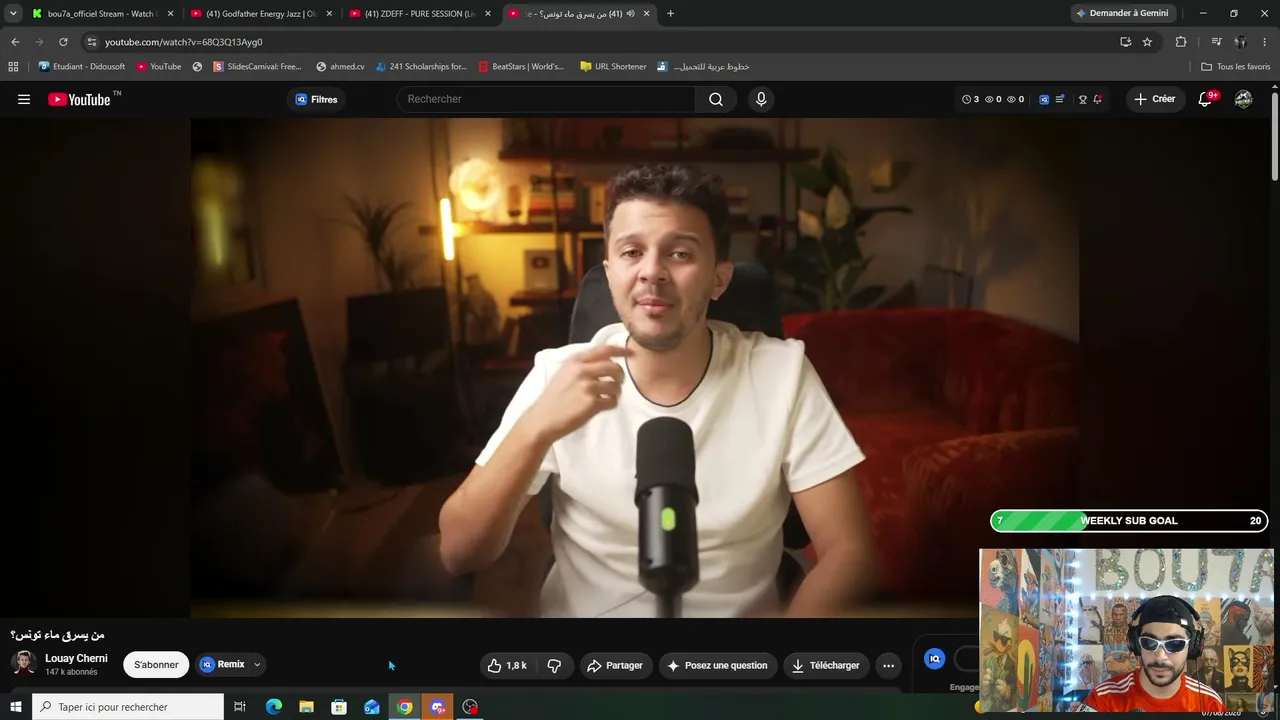Open the apps grid in bookmarks bar
This screenshot has width=1280, height=720.
tap(13, 67)
